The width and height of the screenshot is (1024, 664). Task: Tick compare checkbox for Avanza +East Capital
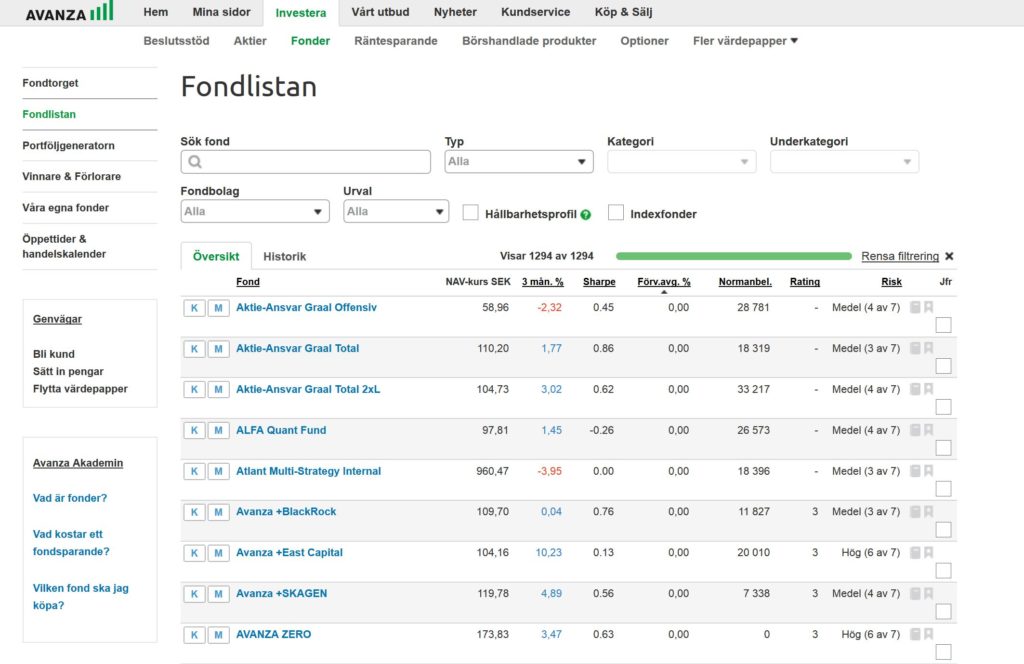point(944,571)
